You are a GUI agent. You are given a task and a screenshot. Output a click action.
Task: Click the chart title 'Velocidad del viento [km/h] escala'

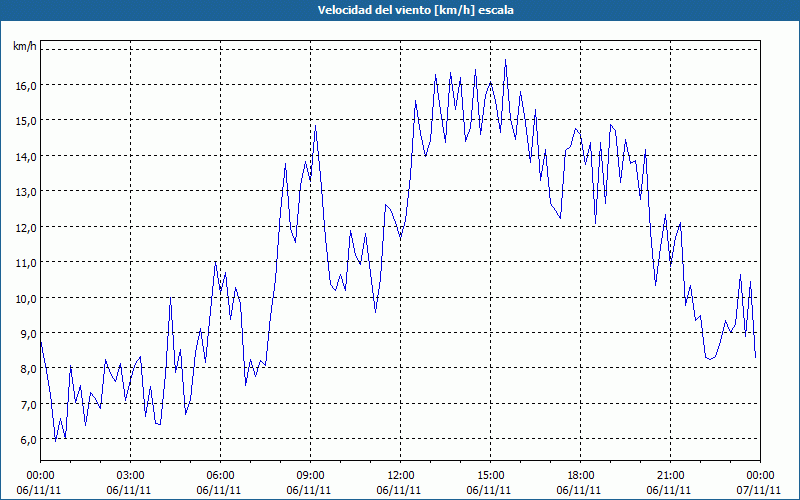415,10
